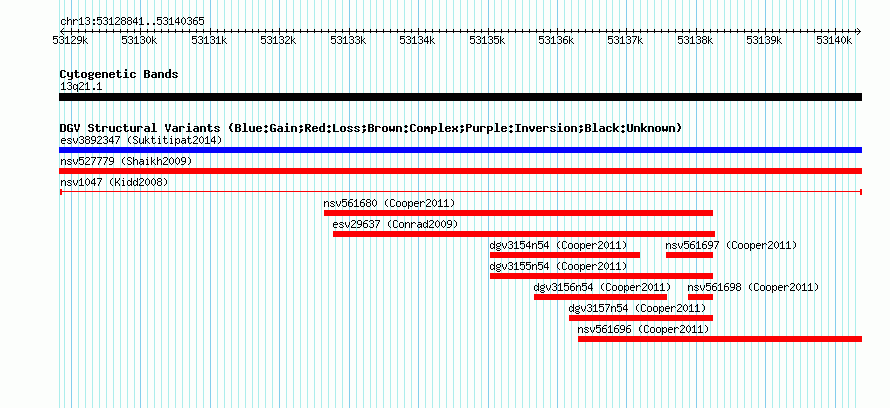Viewport: 890px width, 408px height.
Task: Click the DGV Structural Variants track title
Action: click(371, 128)
